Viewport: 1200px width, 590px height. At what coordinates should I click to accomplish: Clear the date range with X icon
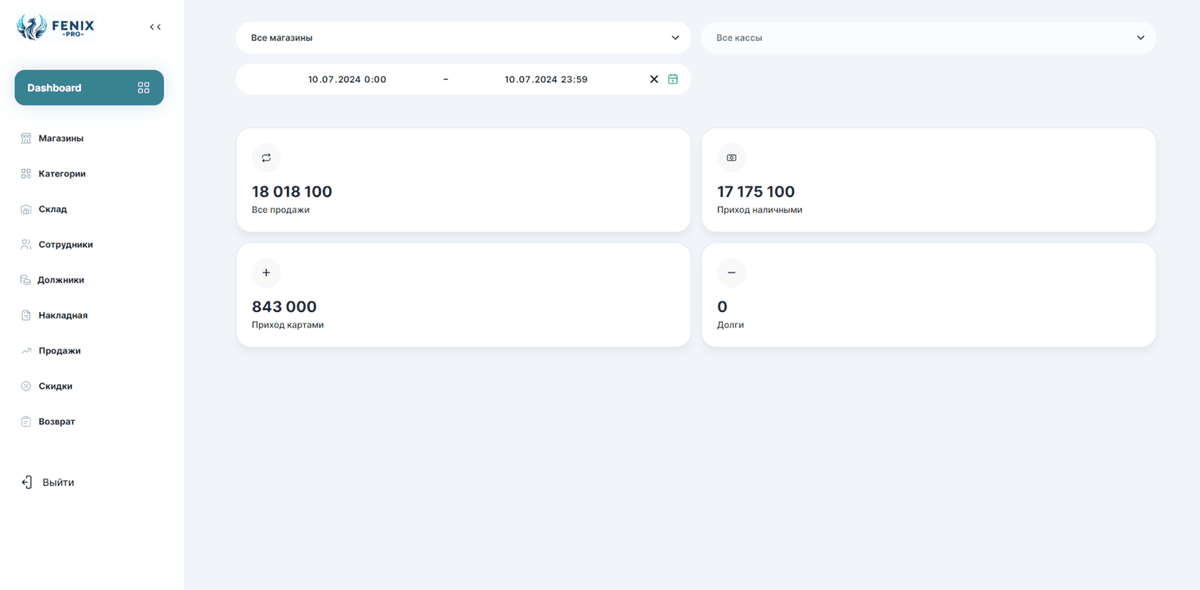click(x=654, y=79)
